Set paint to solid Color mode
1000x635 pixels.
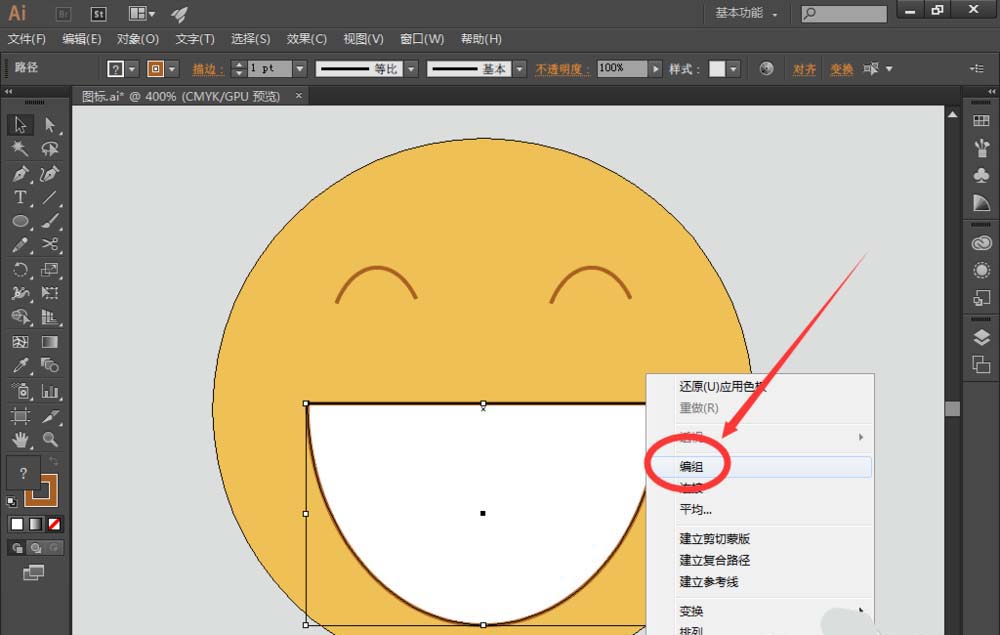(17, 524)
